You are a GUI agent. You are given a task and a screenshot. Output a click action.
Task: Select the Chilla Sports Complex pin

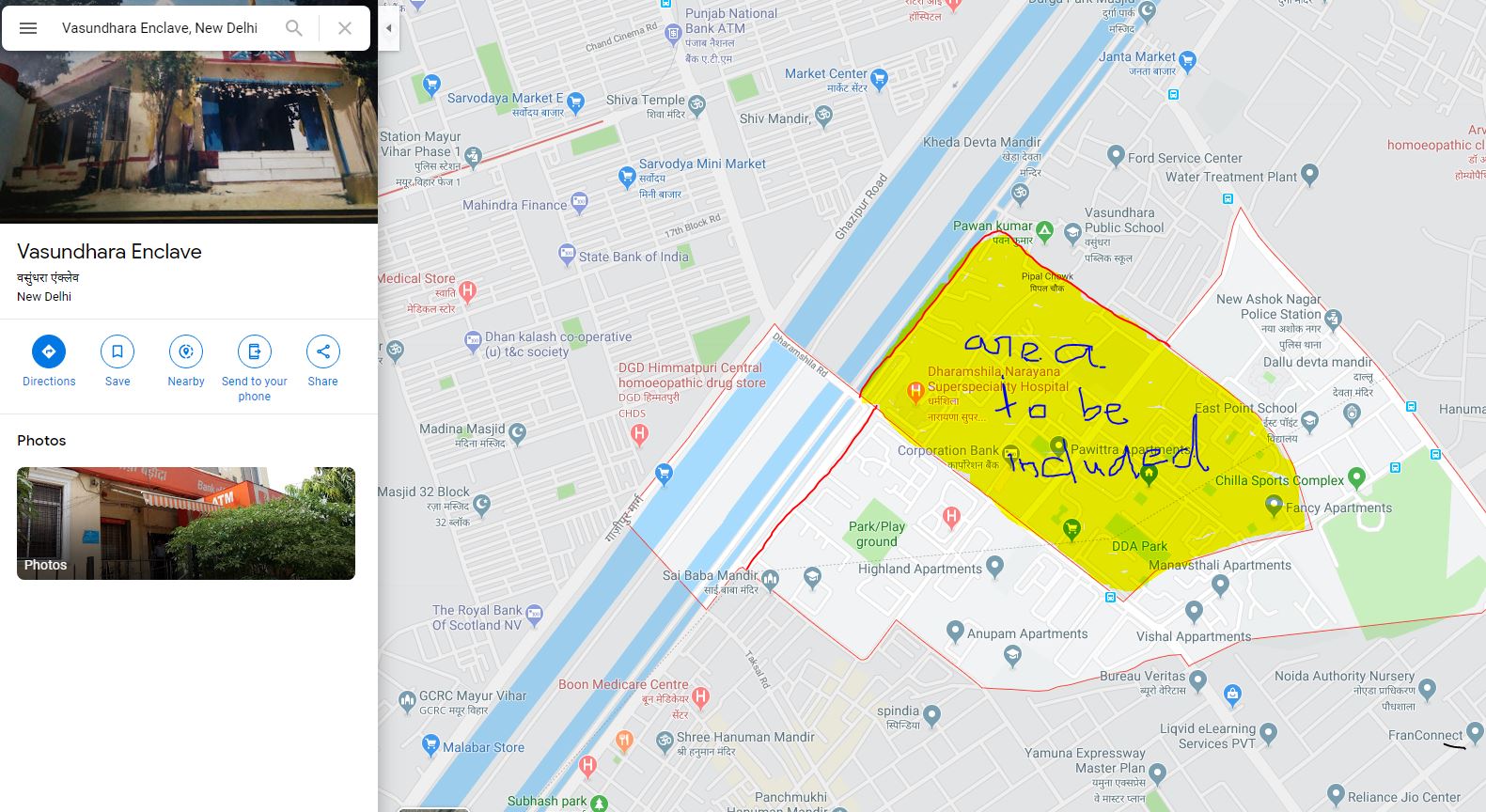[1356, 477]
